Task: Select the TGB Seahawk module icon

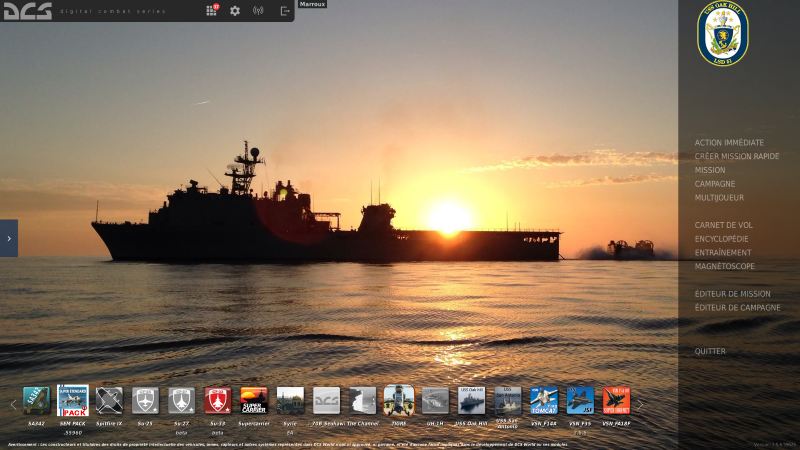Action: coord(327,401)
